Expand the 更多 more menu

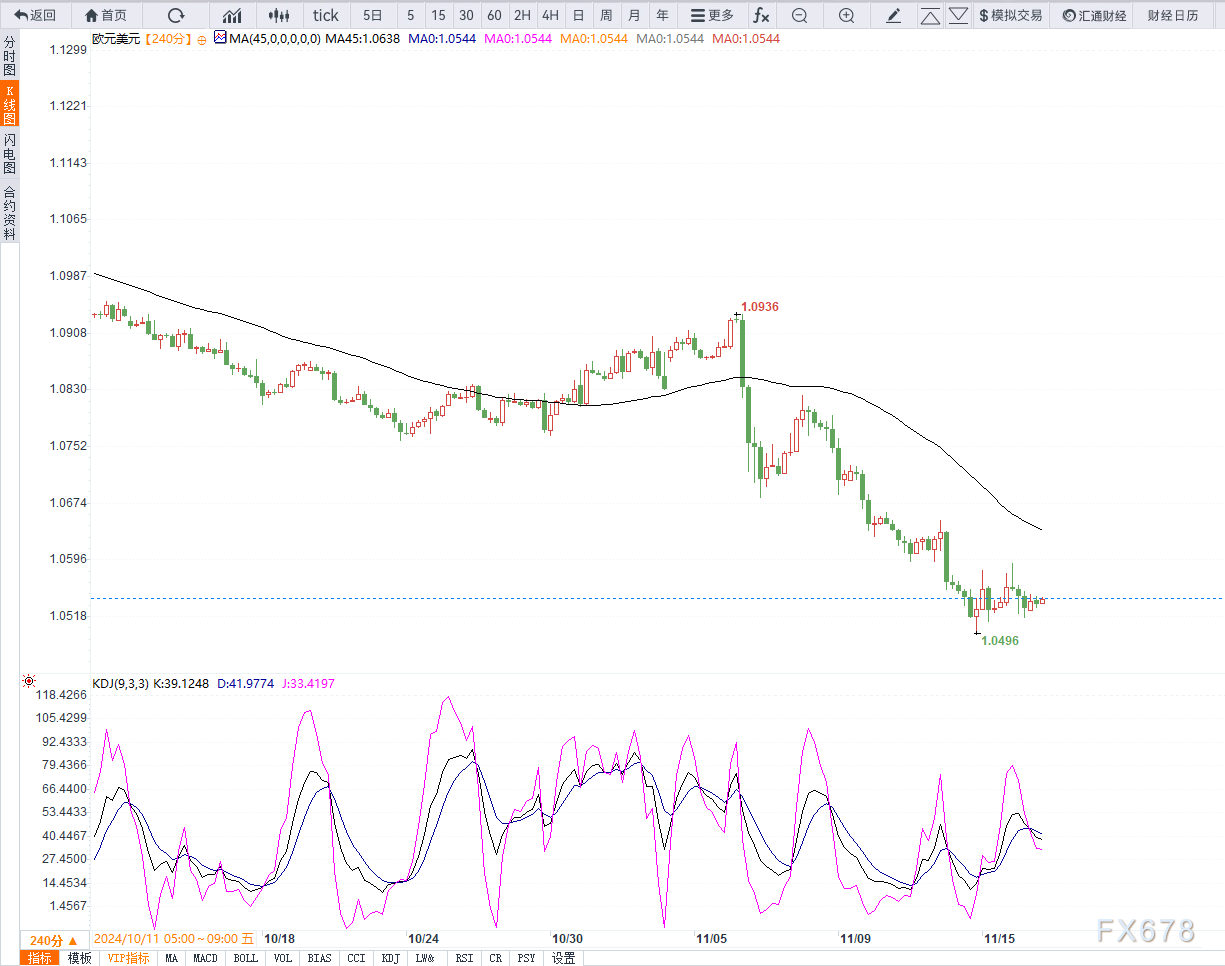[x=712, y=15]
